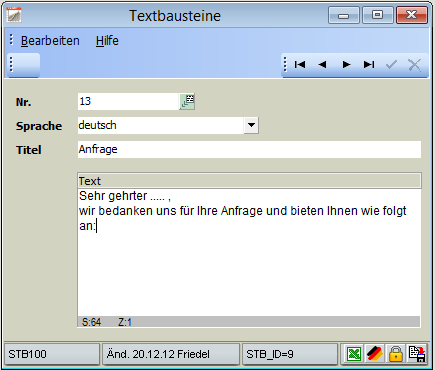Screen dimensions: 435x370
Task: Click the save document icon in status bar
Action: click(417, 354)
